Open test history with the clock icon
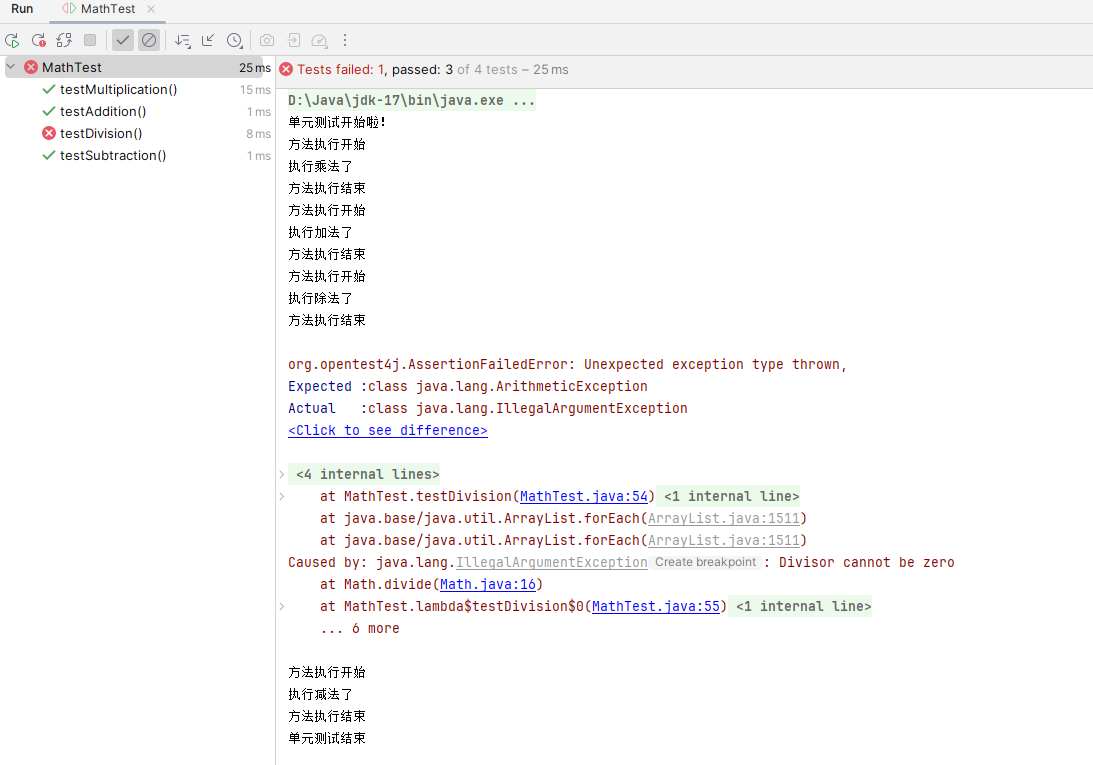 tap(233, 40)
